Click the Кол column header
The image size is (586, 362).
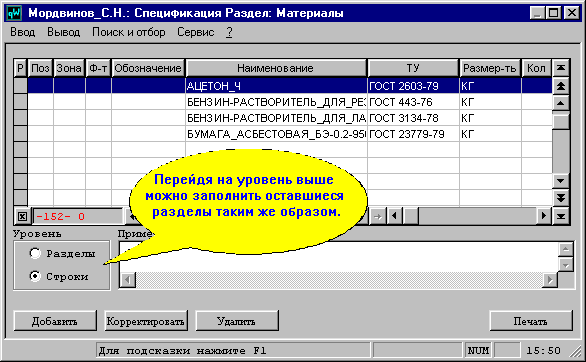tap(536, 68)
